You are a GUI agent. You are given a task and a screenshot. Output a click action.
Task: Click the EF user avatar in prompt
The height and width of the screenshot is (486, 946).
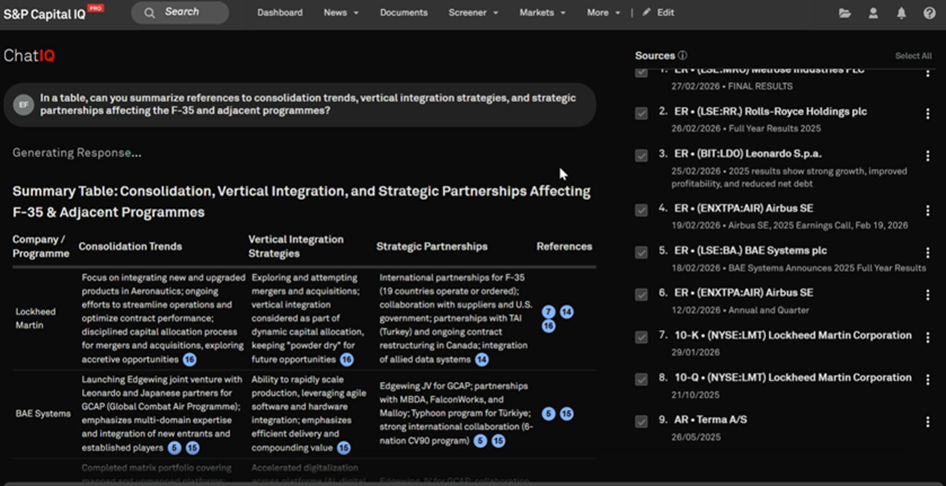tap(24, 105)
